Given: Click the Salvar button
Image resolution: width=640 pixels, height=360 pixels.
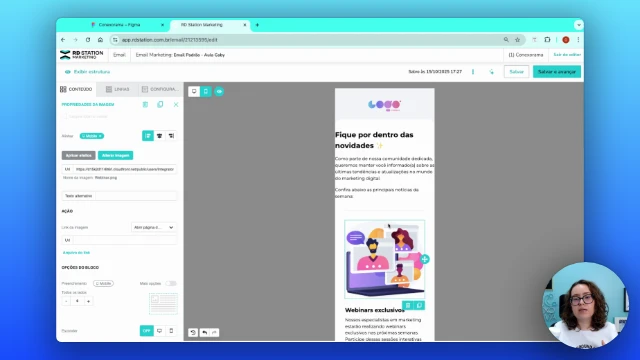Looking at the screenshot, I should 516,72.
